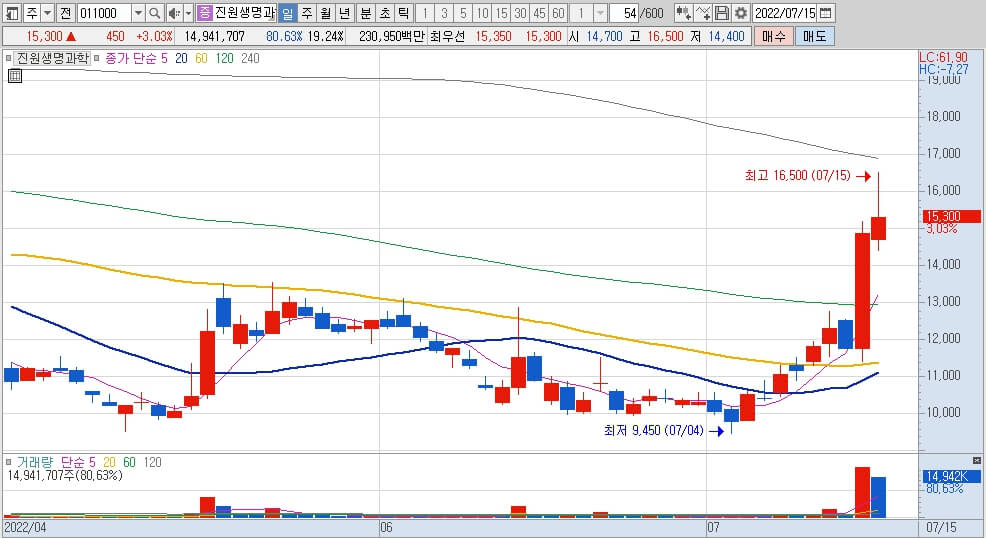
Task: Click the LC:61.90 indicator text
Action: 943,58
